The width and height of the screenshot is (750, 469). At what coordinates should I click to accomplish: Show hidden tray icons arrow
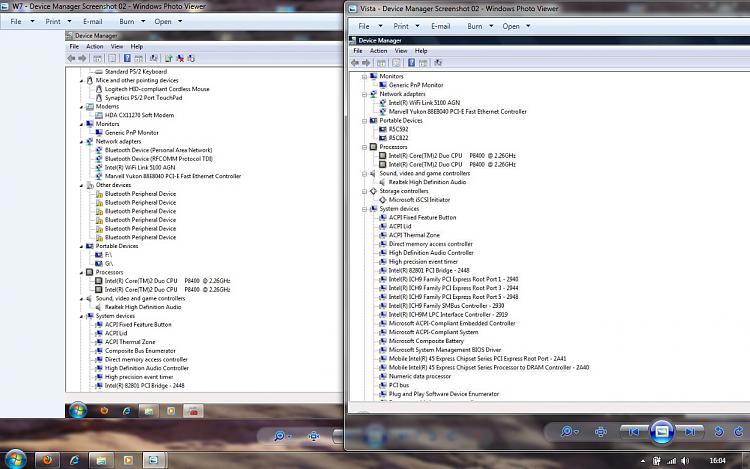coord(643,461)
